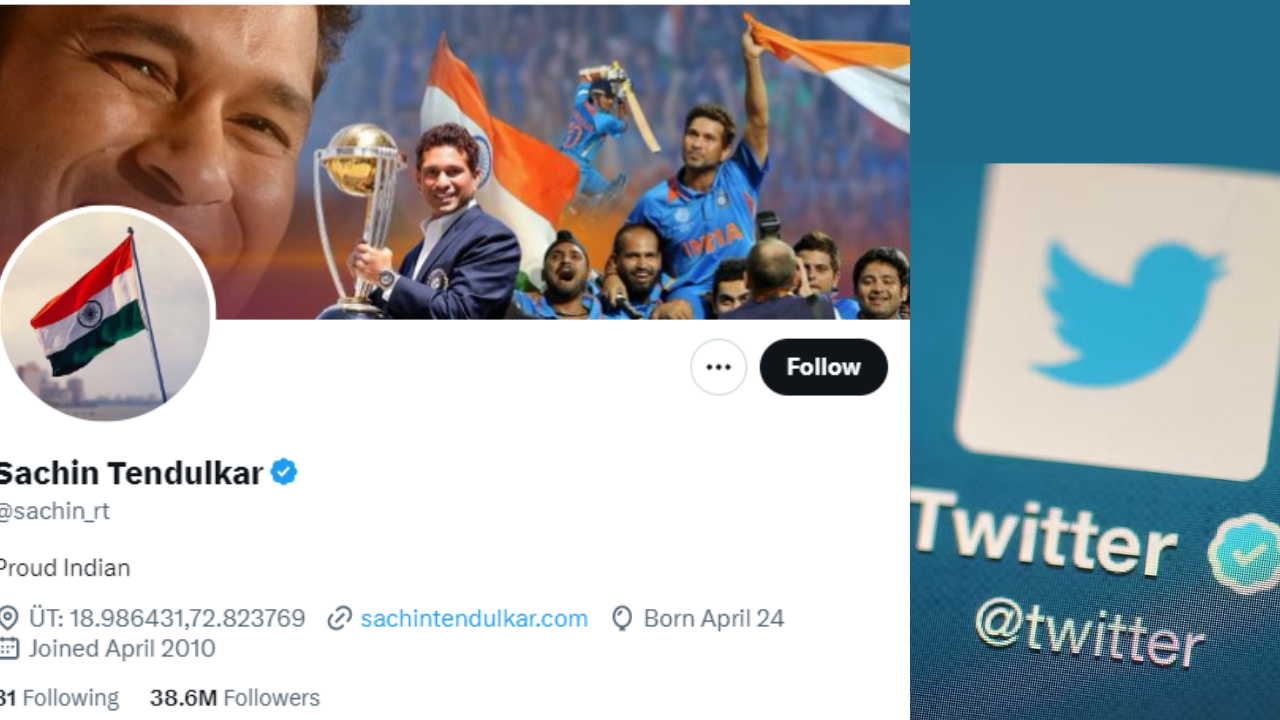The image size is (1280, 720).
Task: Click the @twitter handle text
Action: 1090,630
